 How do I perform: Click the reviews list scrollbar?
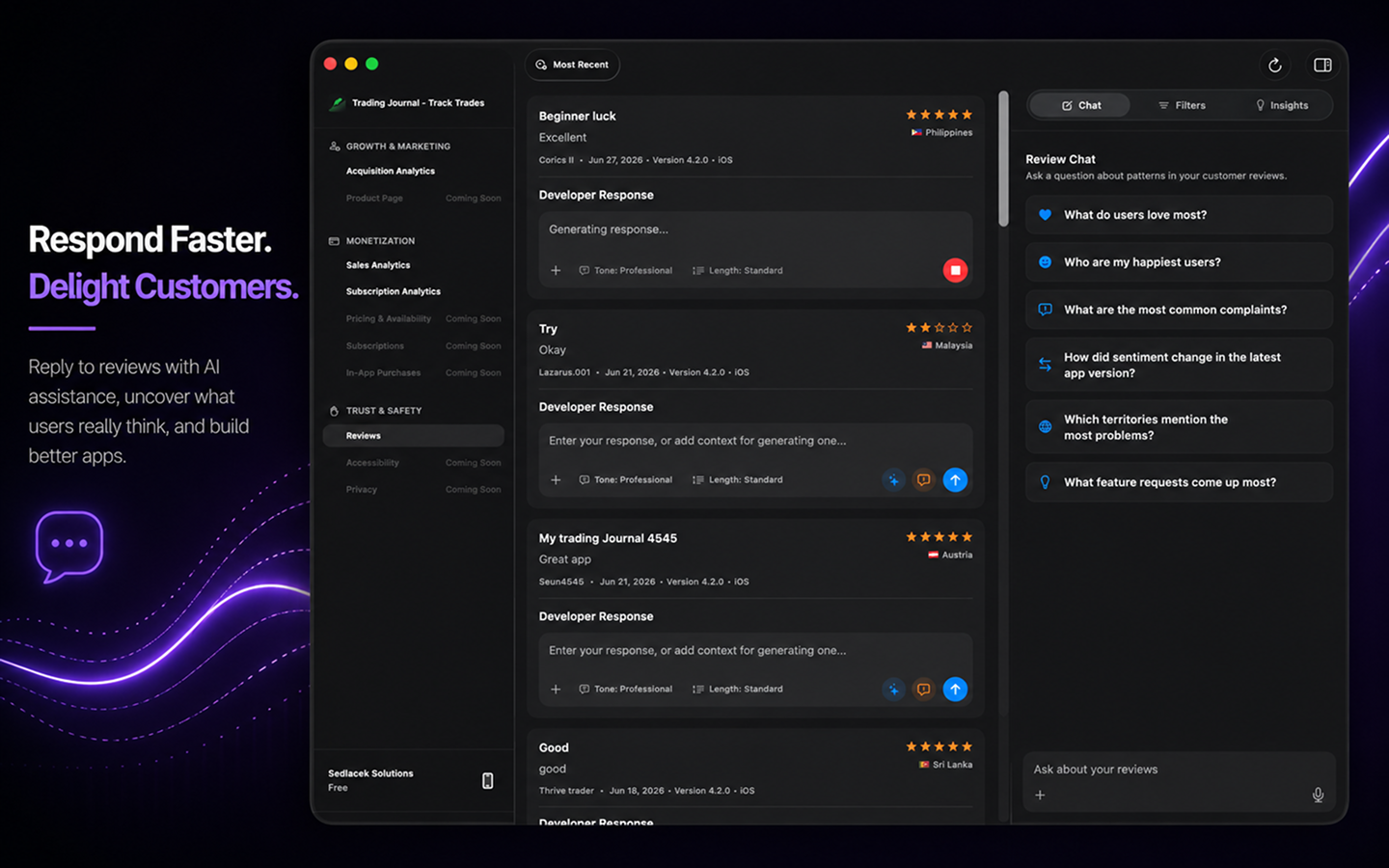coord(1003,159)
